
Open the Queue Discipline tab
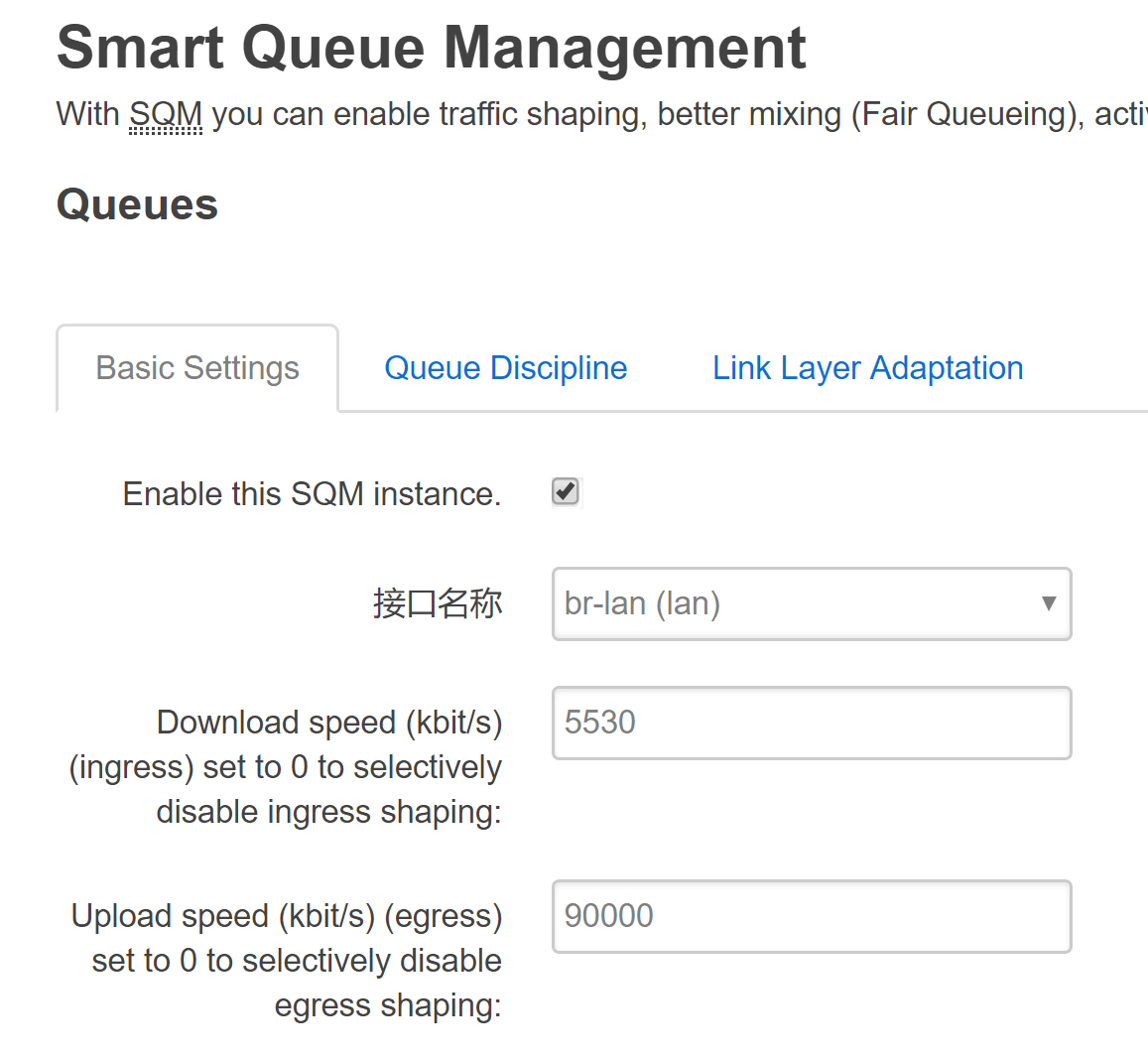505,368
